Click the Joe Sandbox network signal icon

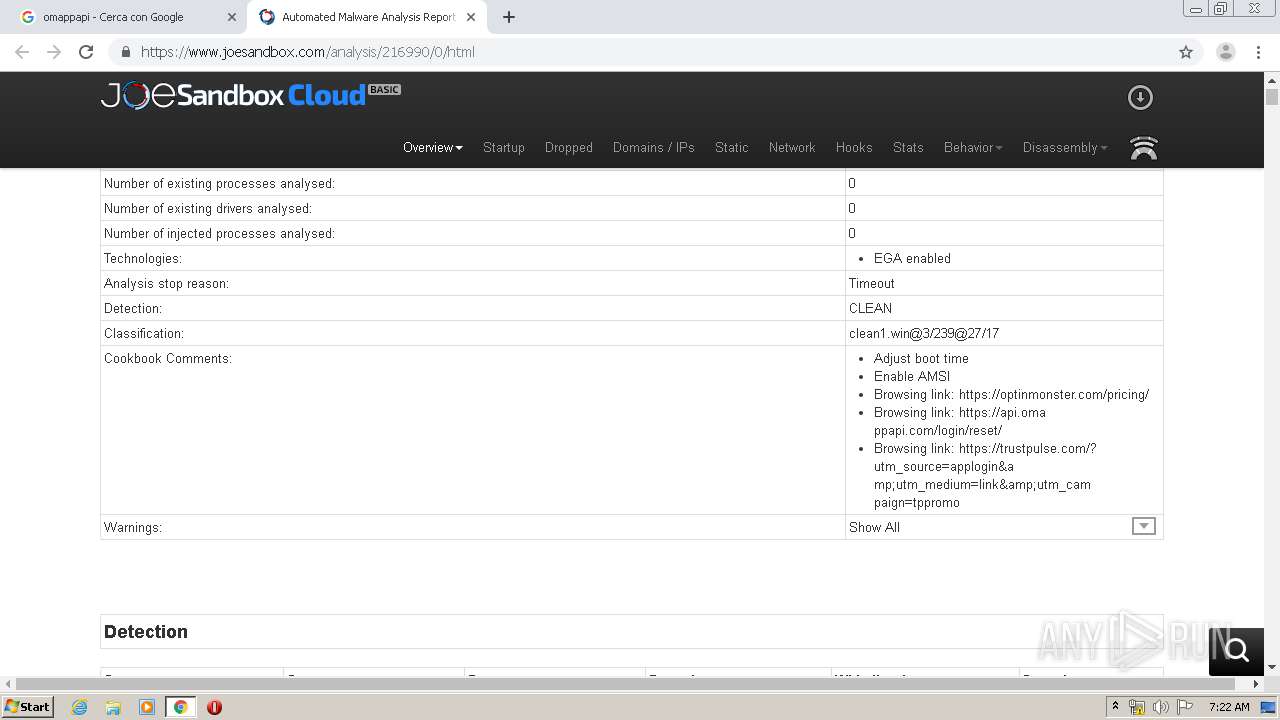1143,148
